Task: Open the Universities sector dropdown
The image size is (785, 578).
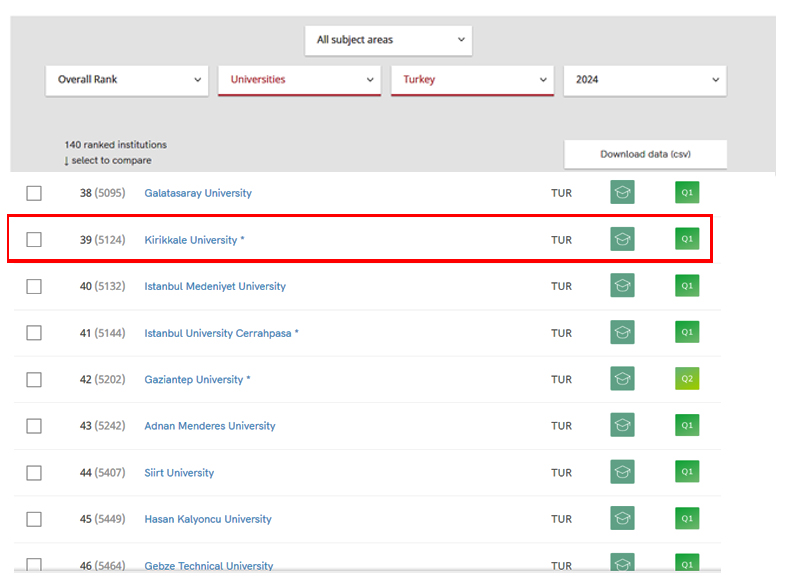Action: 299,80
